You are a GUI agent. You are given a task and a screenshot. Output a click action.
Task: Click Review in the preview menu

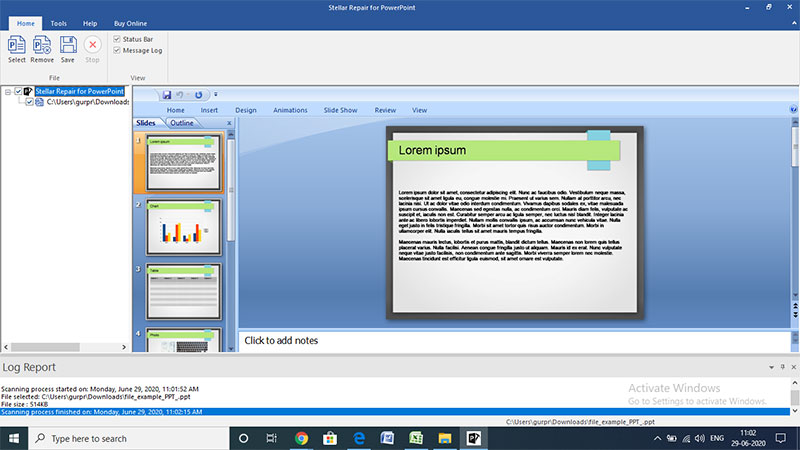click(385, 110)
